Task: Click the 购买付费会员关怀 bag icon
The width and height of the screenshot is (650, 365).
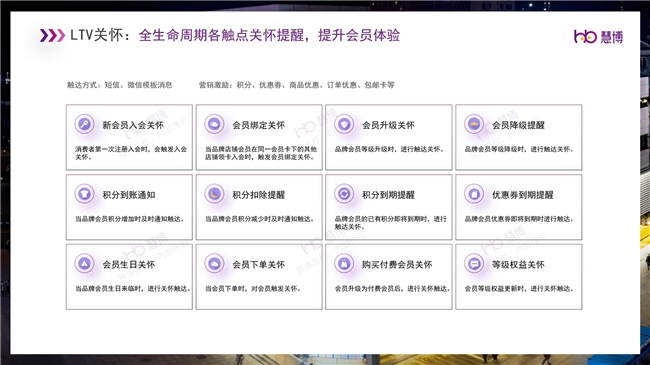Action: point(344,263)
